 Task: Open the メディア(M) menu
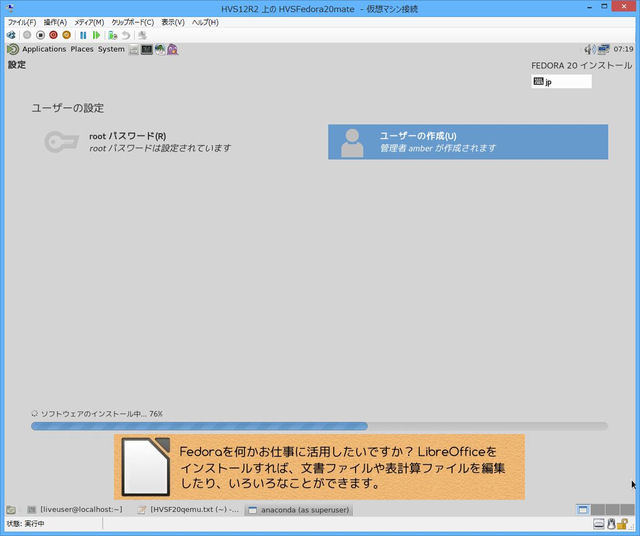[89, 22]
